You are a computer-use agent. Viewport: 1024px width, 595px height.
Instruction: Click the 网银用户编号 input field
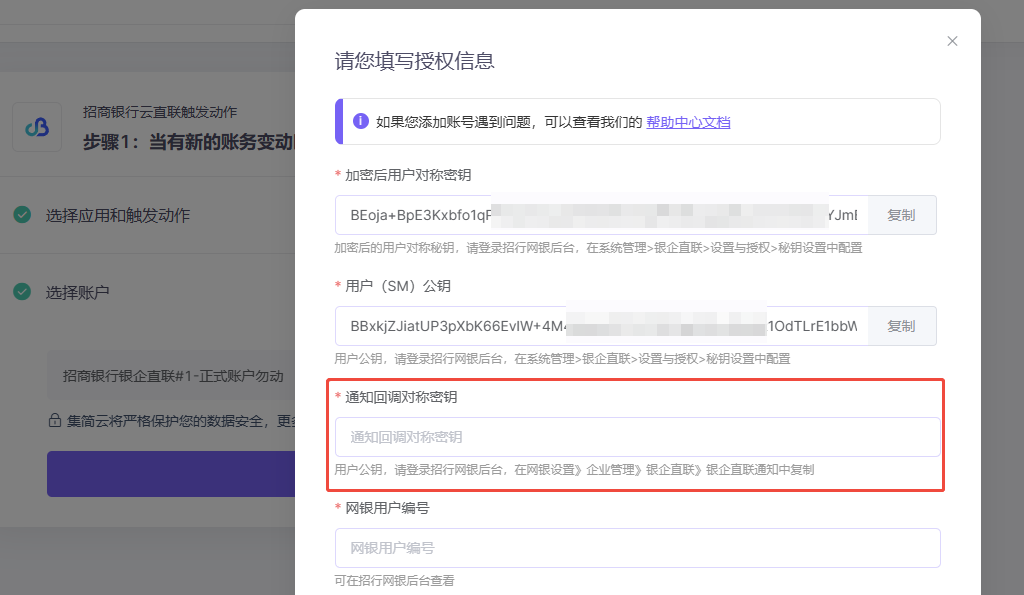point(637,548)
